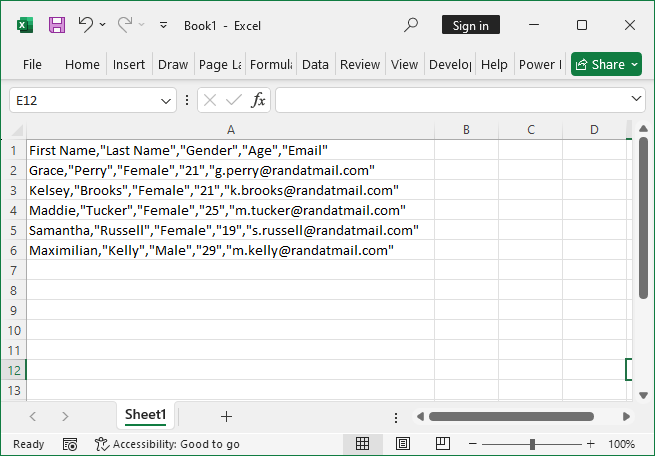The width and height of the screenshot is (655, 456).
Task: Click the Insert Function fx icon
Action: pos(258,100)
